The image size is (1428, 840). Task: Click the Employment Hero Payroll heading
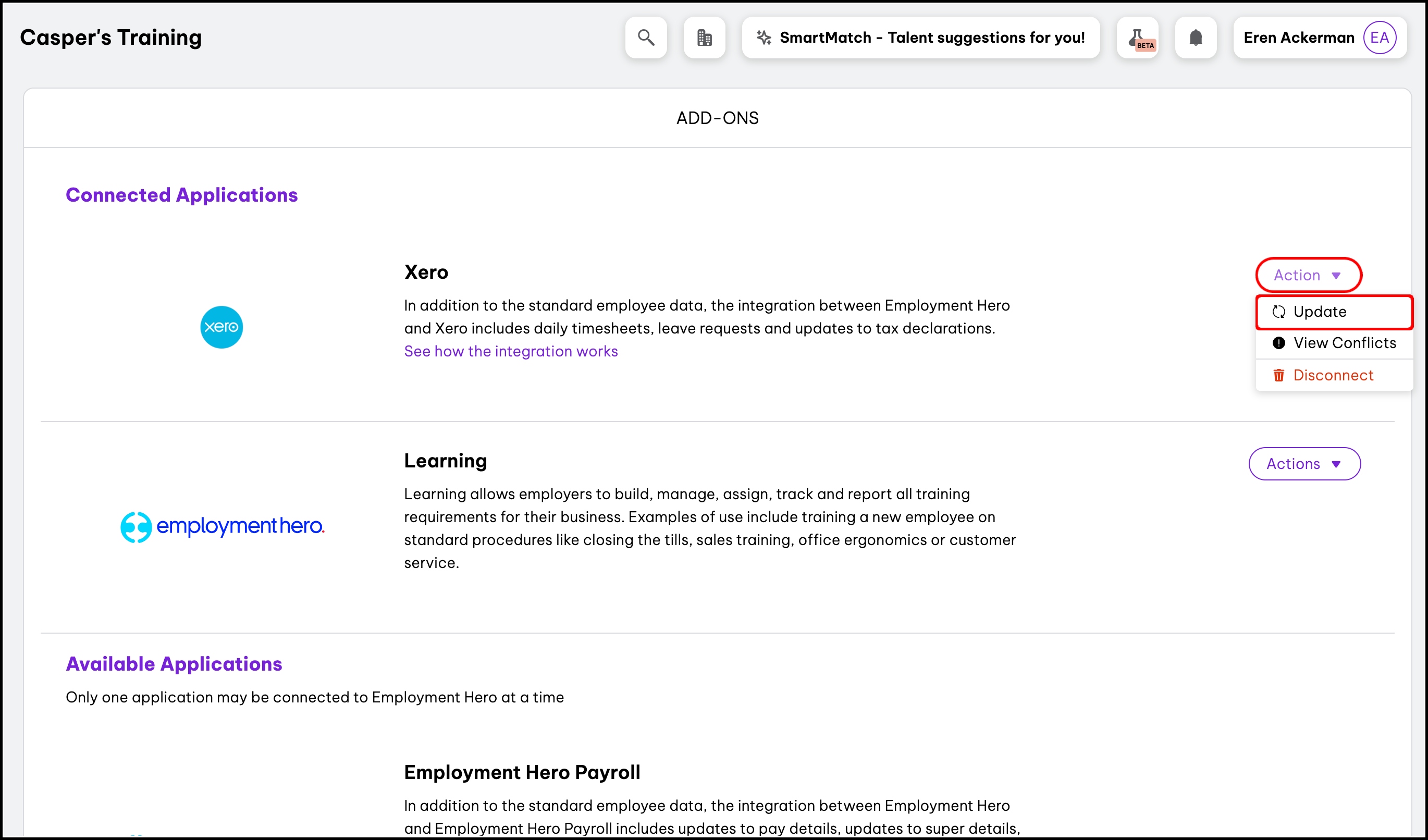point(522,772)
